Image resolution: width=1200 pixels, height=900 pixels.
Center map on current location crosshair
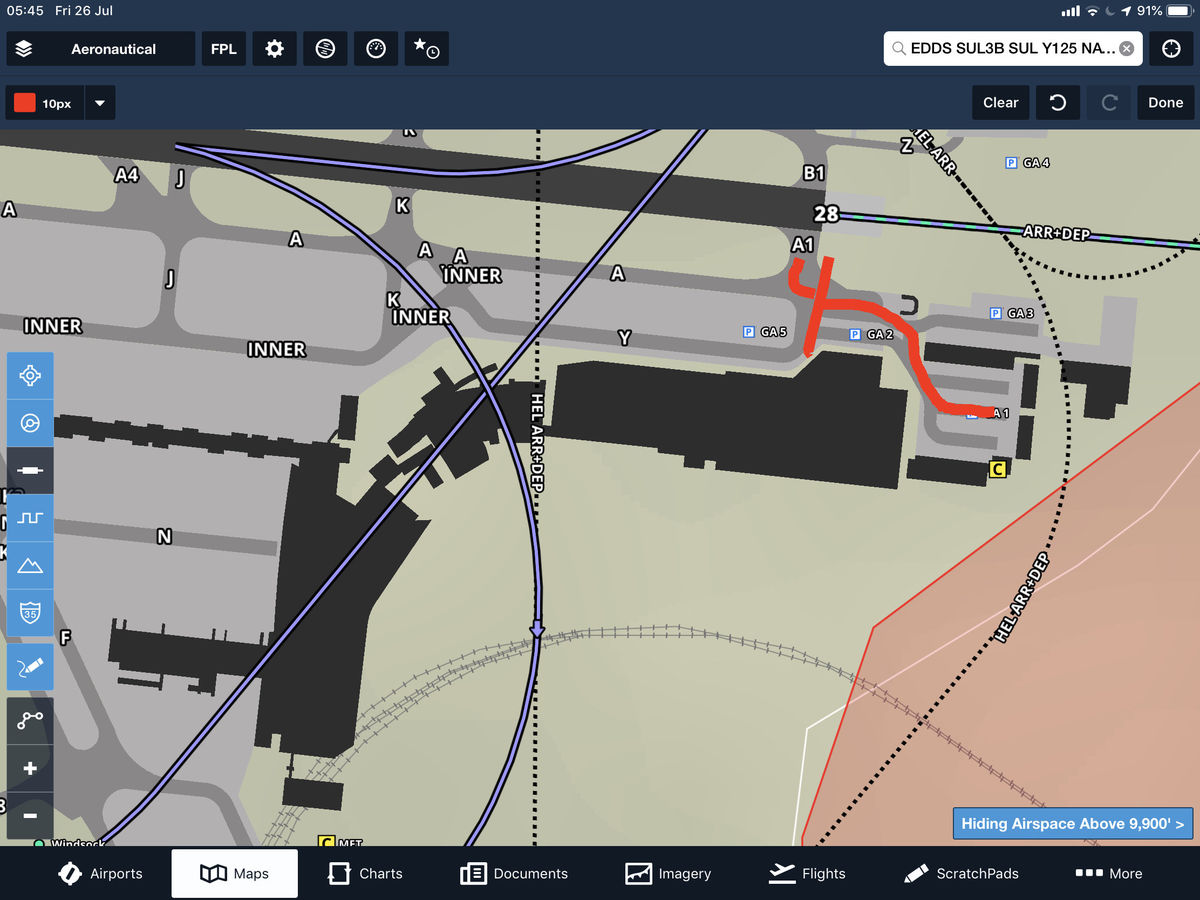coord(1171,49)
